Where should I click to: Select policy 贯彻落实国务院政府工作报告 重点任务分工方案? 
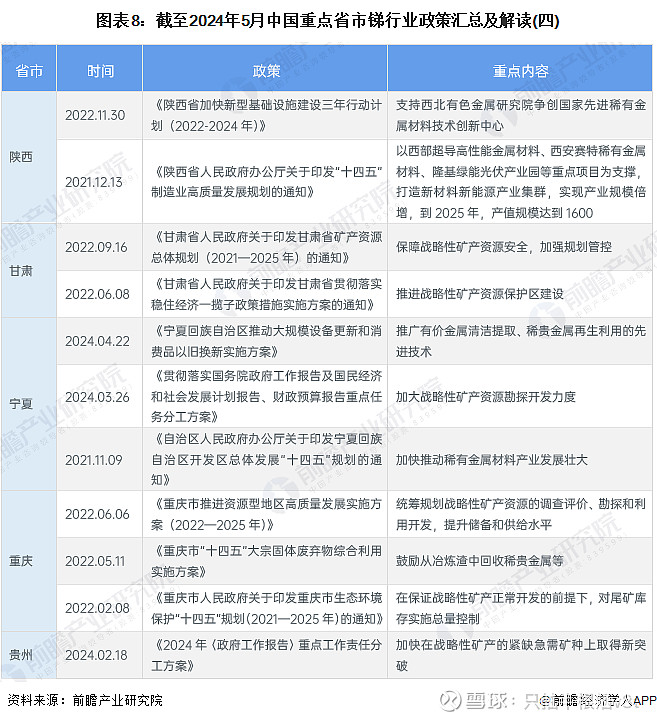267,397
